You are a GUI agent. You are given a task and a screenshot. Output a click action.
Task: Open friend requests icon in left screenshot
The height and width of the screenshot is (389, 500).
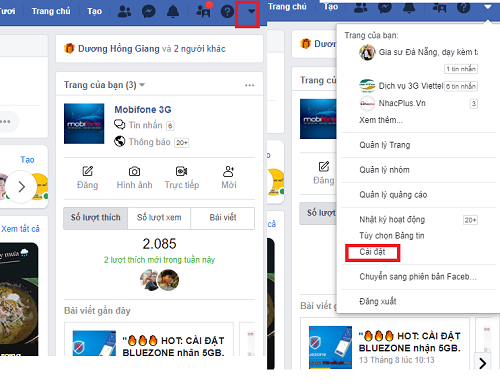[x=124, y=12]
